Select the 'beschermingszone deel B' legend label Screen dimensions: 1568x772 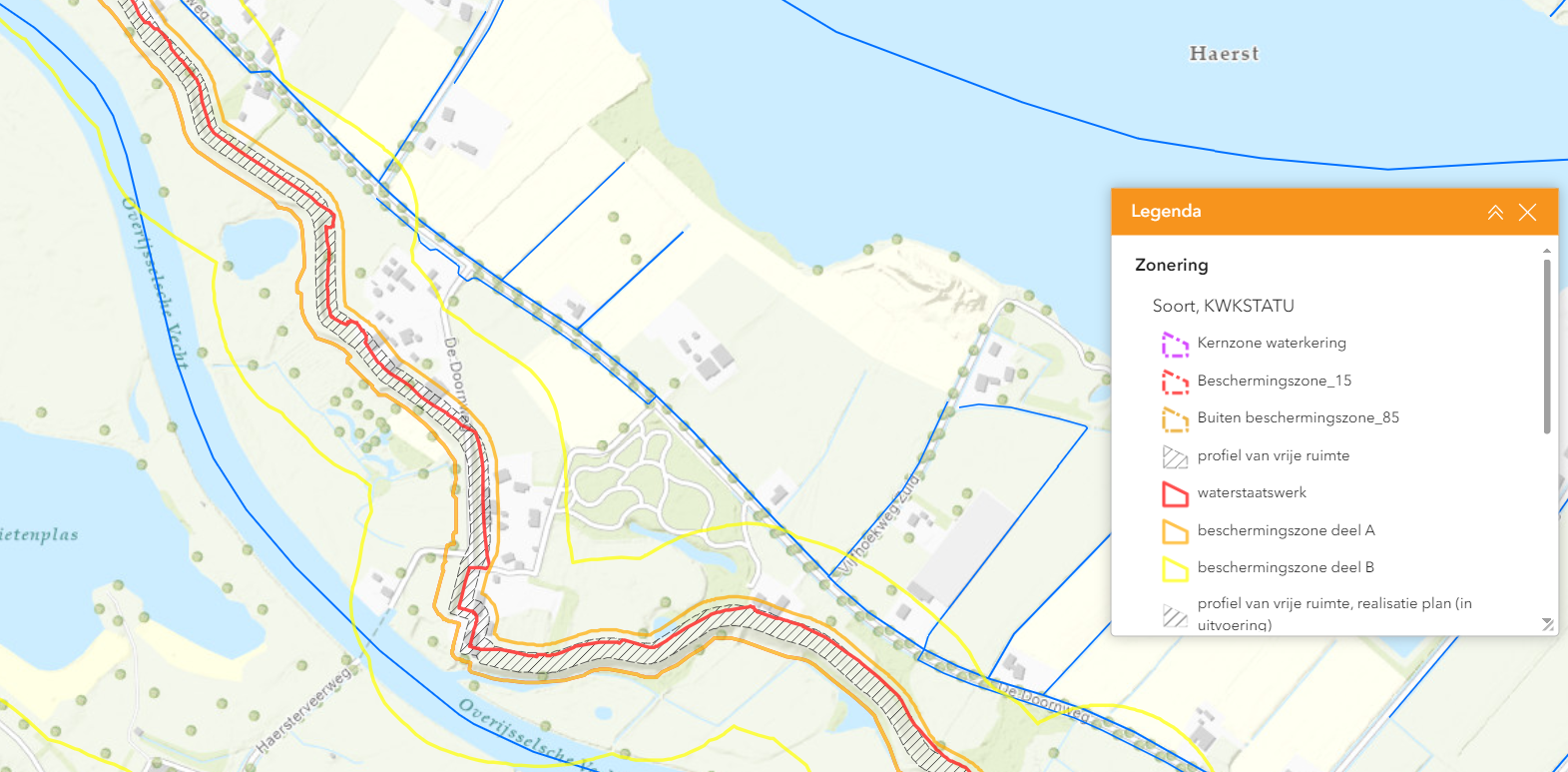[1286, 567]
